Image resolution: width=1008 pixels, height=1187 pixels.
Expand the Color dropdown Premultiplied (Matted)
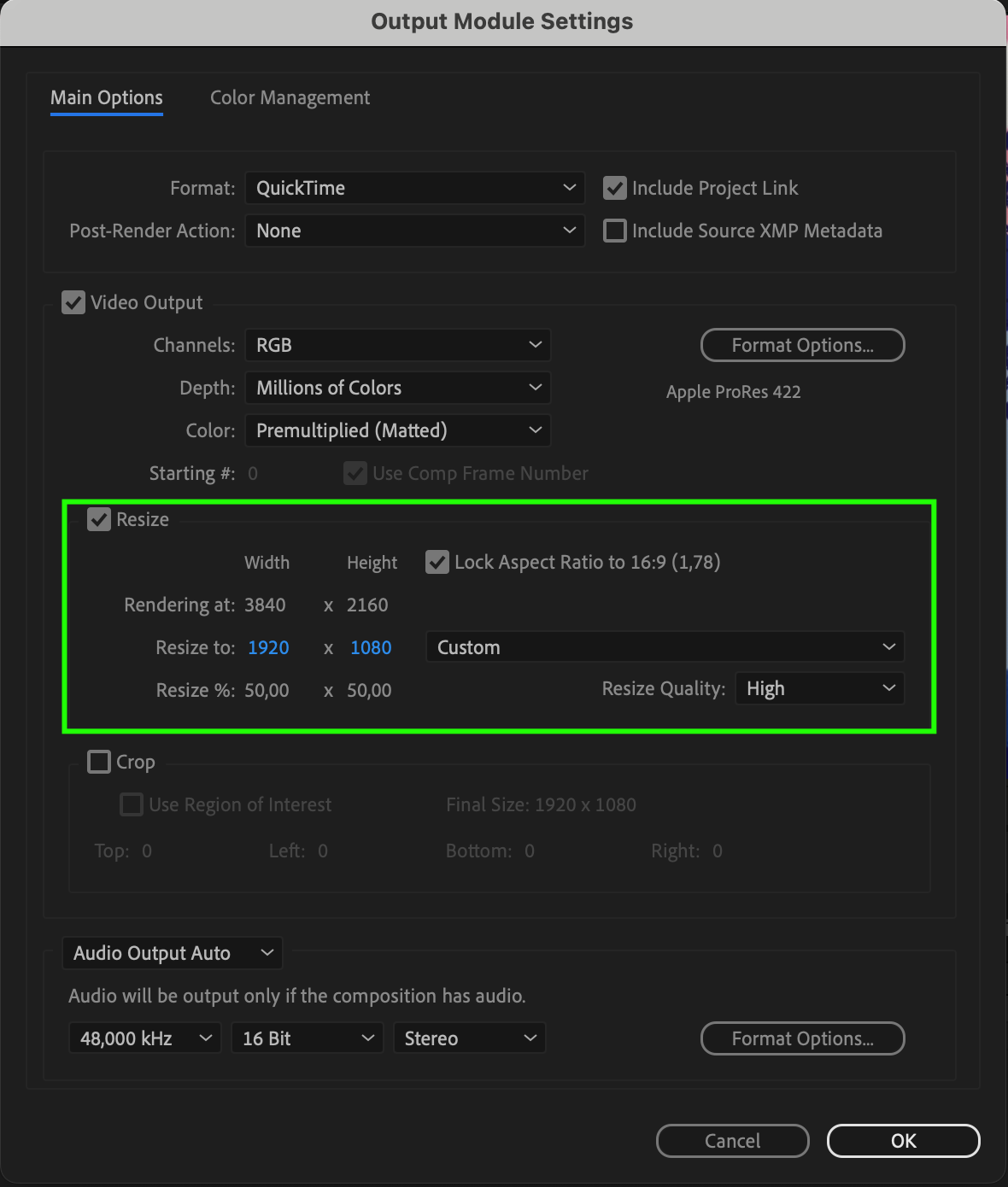397,430
